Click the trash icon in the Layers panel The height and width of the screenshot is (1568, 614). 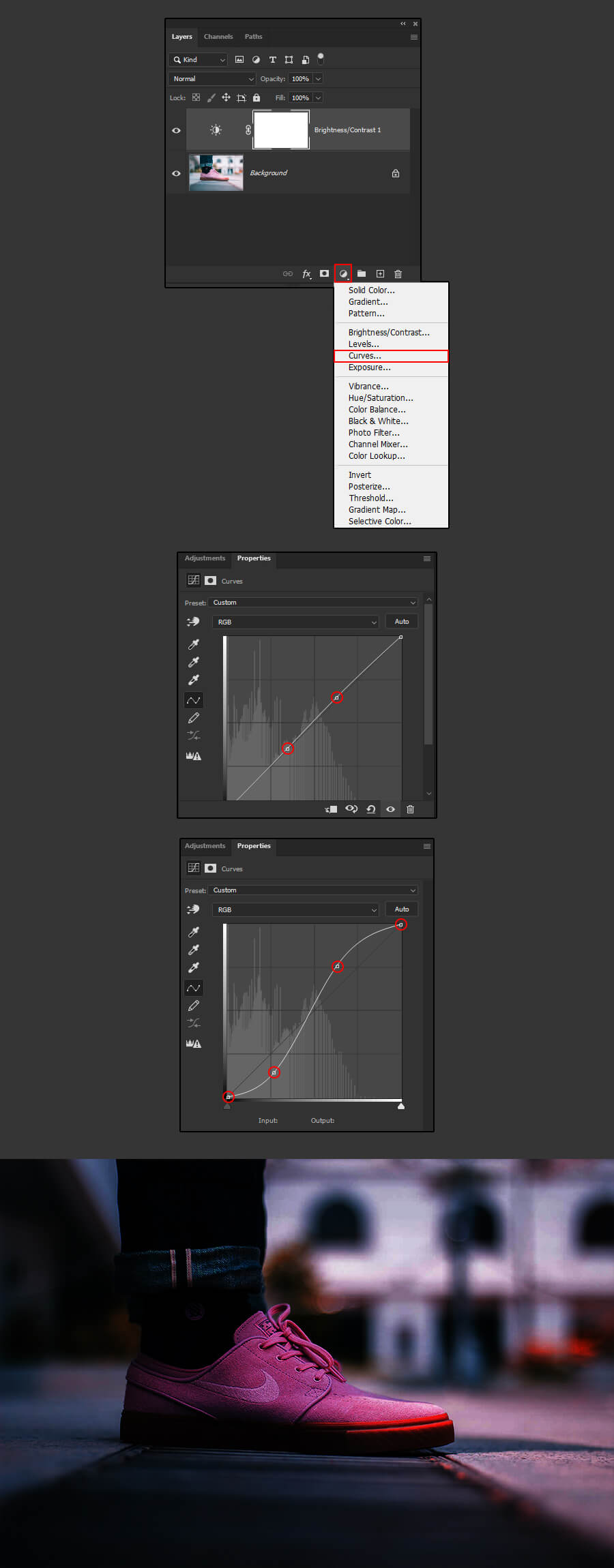(x=398, y=274)
